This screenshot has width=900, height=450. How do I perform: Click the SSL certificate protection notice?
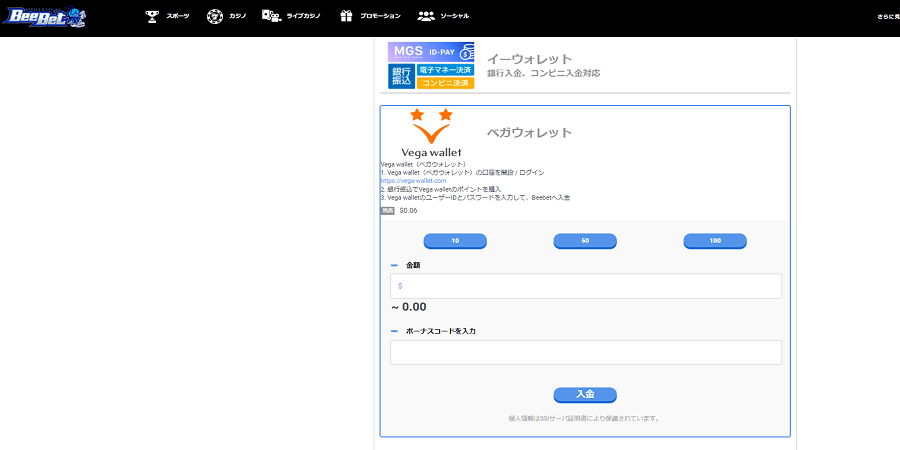[x=585, y=418]
